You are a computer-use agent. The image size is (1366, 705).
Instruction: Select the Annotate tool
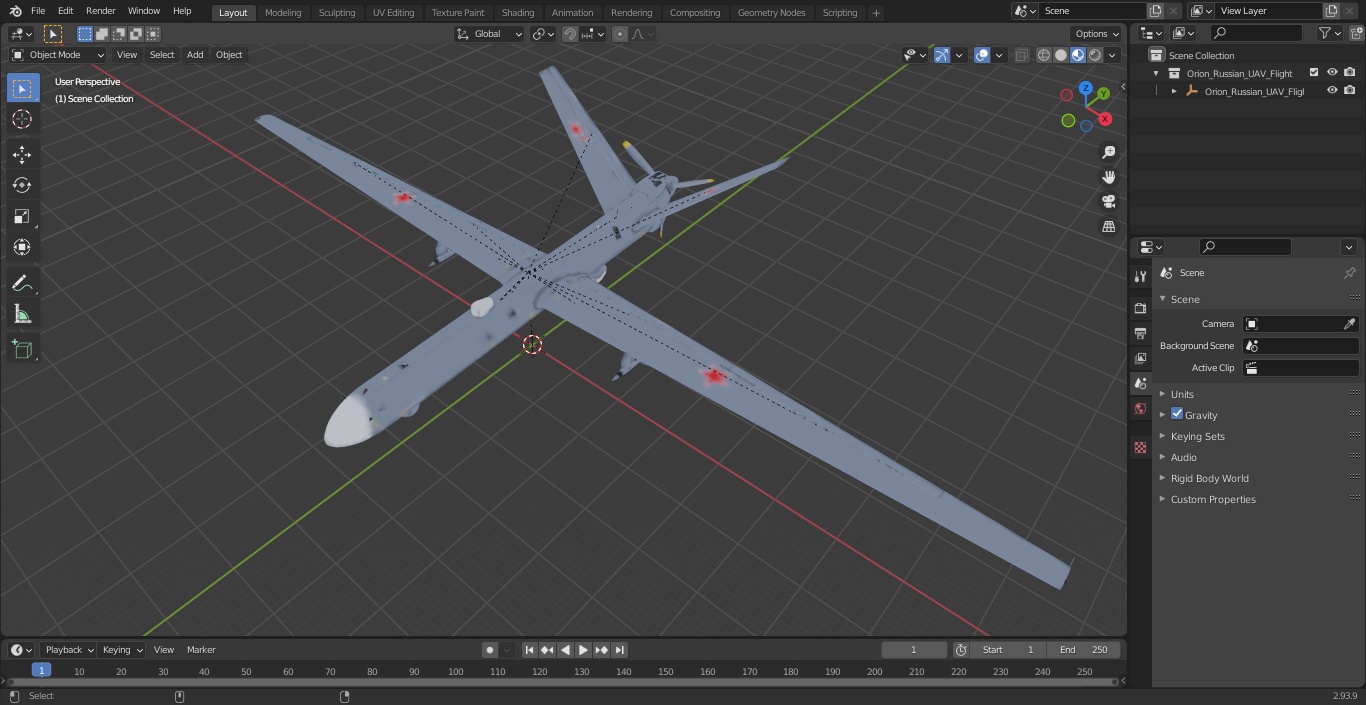(22, 283)
